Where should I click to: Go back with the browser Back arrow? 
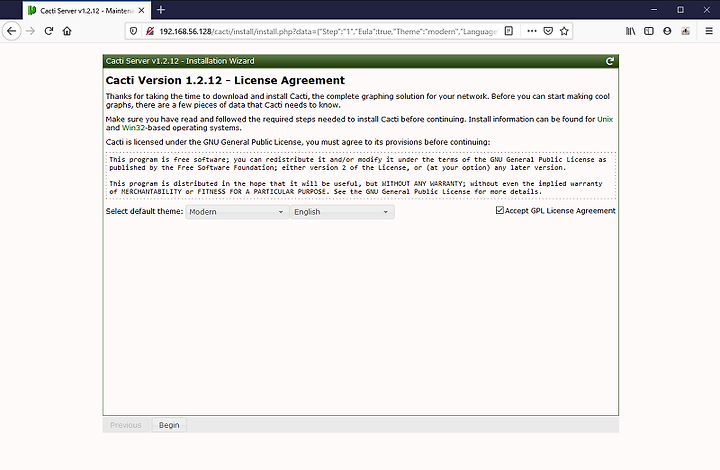tap(11, 31)
